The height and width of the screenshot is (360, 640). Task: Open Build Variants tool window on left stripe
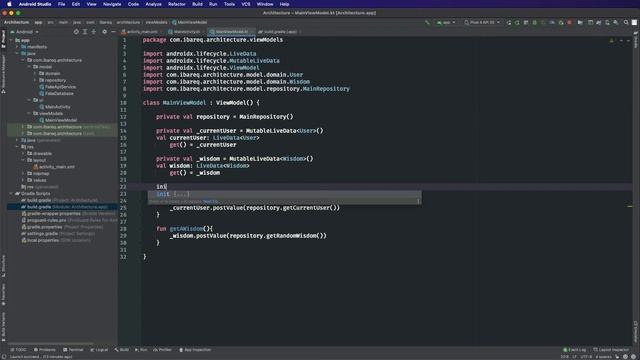click(3, 327)
